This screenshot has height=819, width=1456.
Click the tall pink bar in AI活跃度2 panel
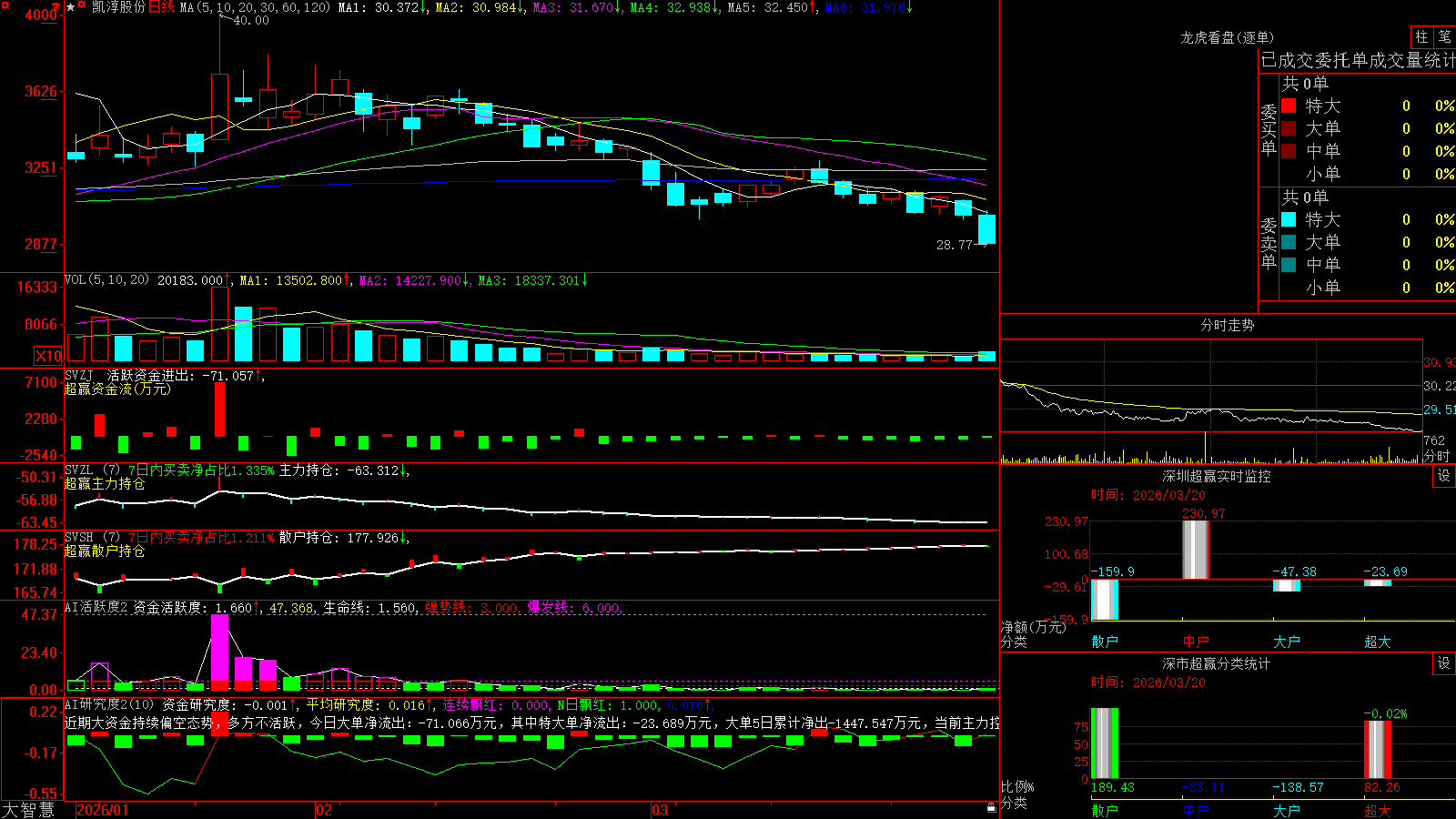(220, 652)
